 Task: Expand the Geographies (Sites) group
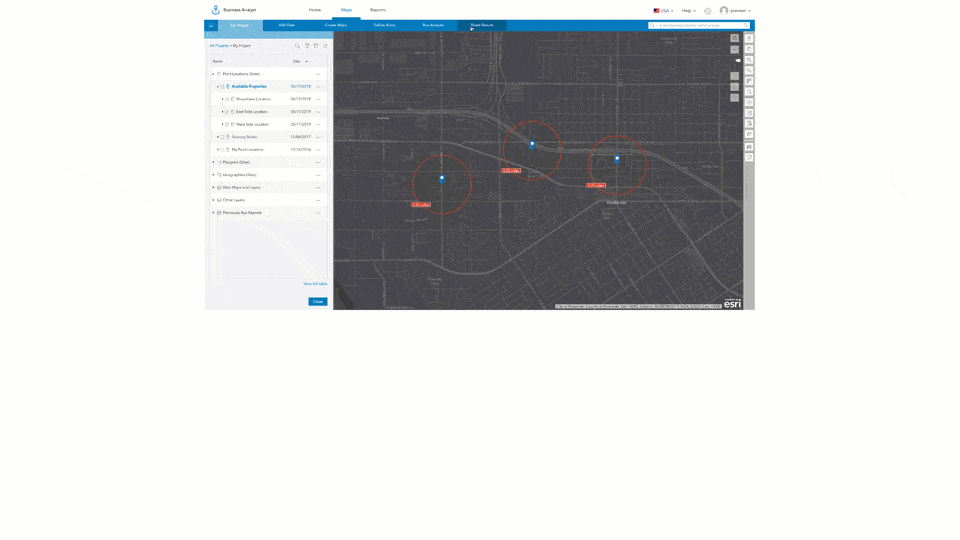214,175
